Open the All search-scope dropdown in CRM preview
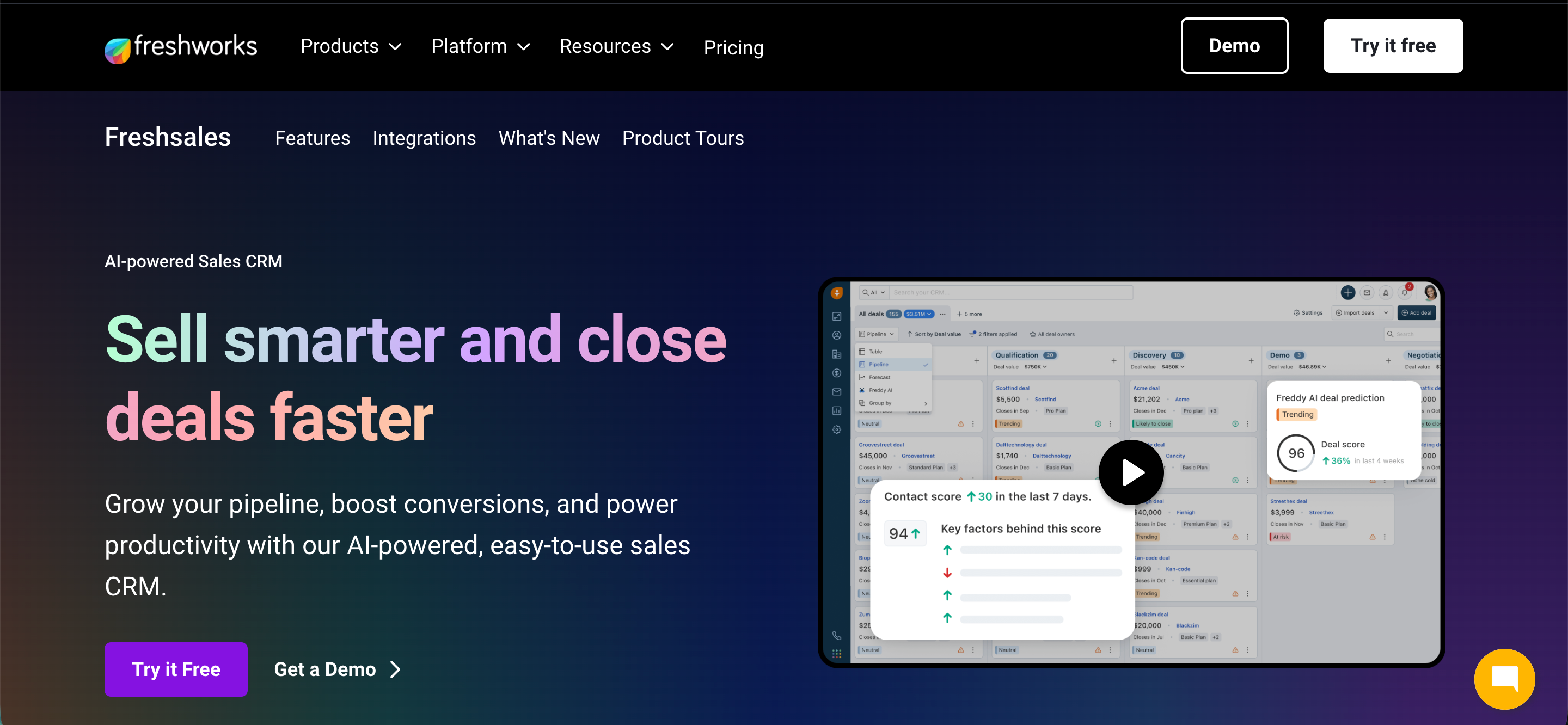 (x=873, y=293)
